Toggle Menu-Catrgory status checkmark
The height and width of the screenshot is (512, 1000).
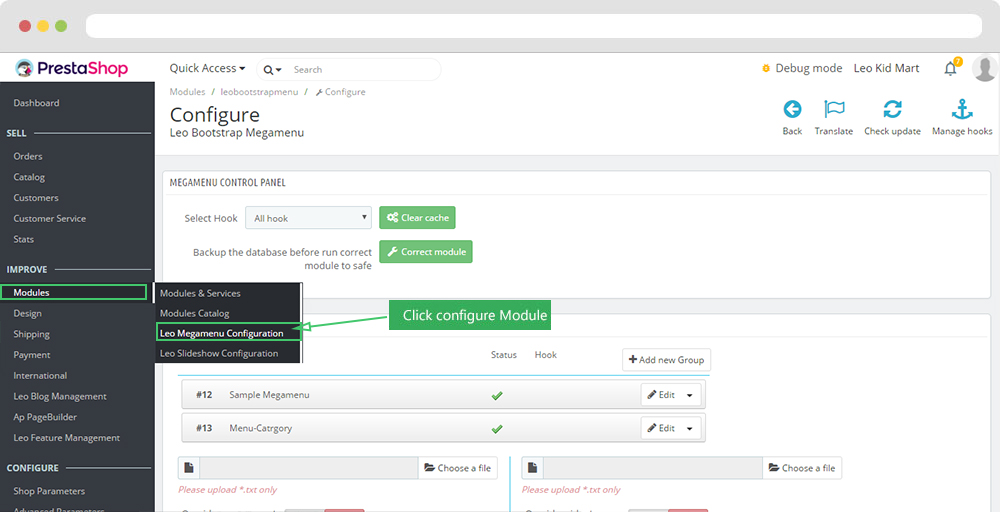point(497,428)
